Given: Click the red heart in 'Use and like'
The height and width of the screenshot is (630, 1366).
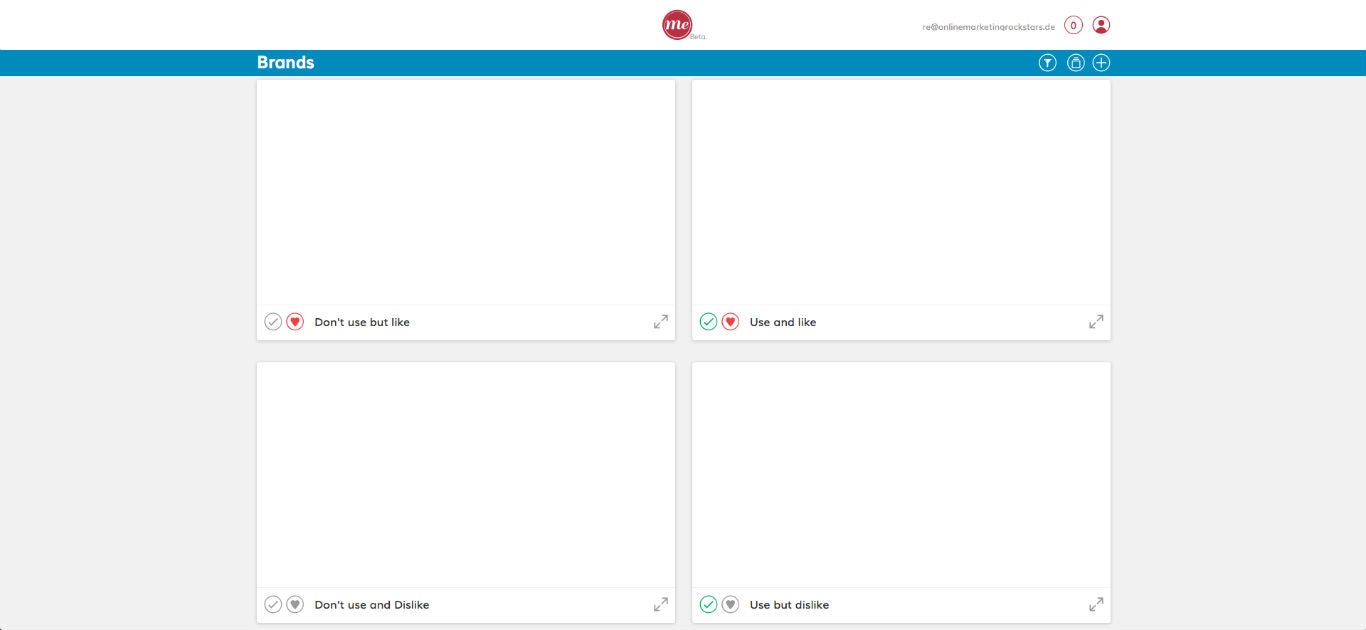Looking at the screenshot, I should 730,322.
